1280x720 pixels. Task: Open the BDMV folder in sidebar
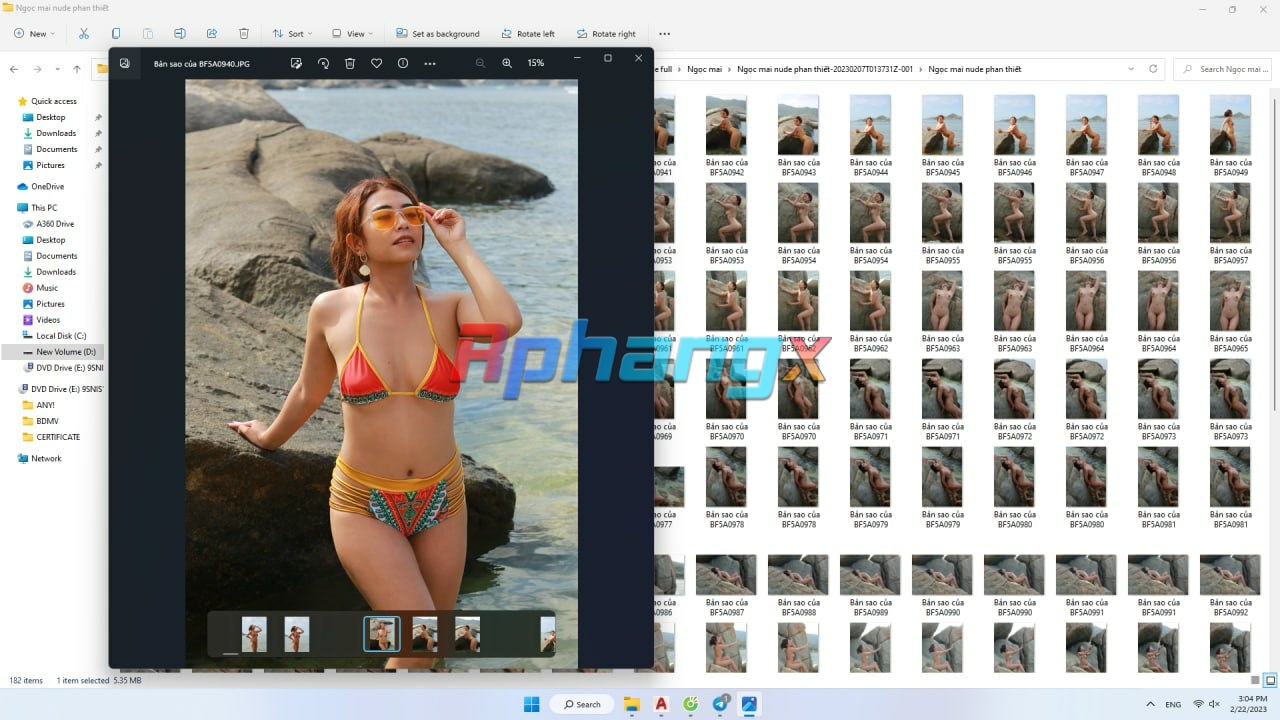[x=47, y=421]
